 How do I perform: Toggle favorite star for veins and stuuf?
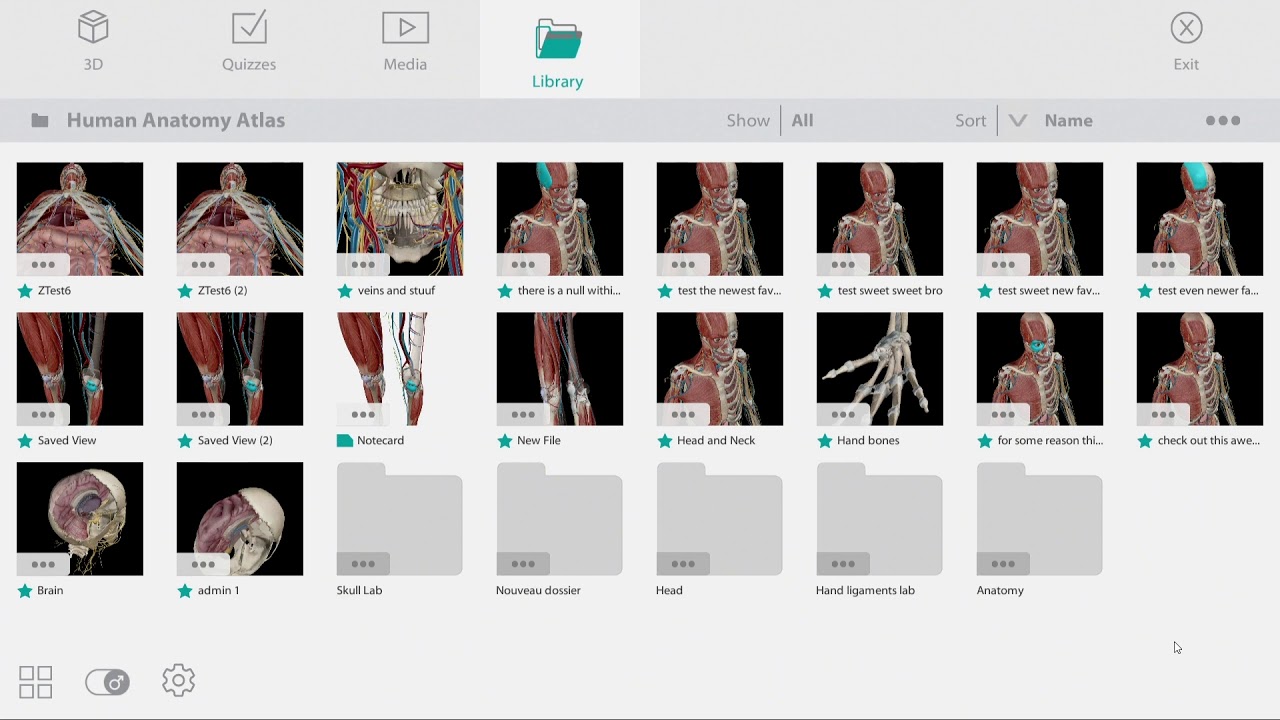(345, 291)
